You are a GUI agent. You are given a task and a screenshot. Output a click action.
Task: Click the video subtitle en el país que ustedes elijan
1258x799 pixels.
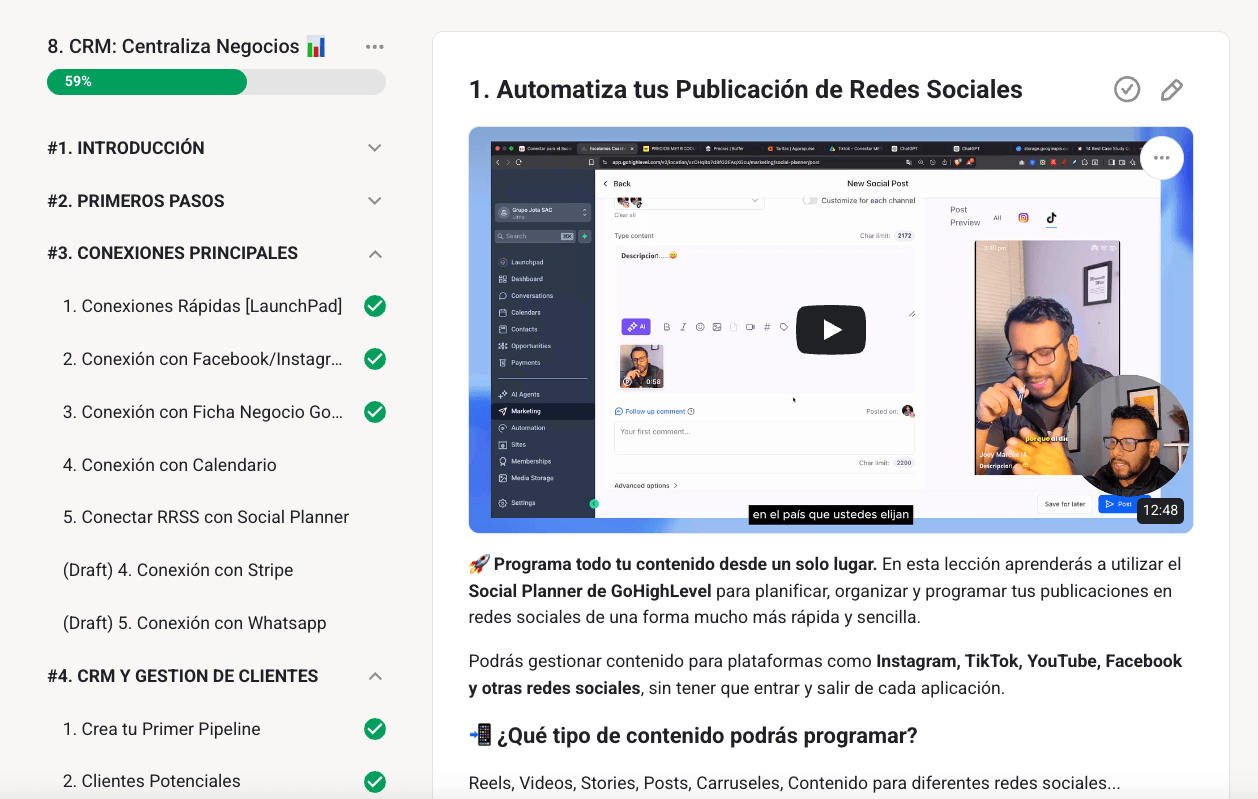click(831, 514)
